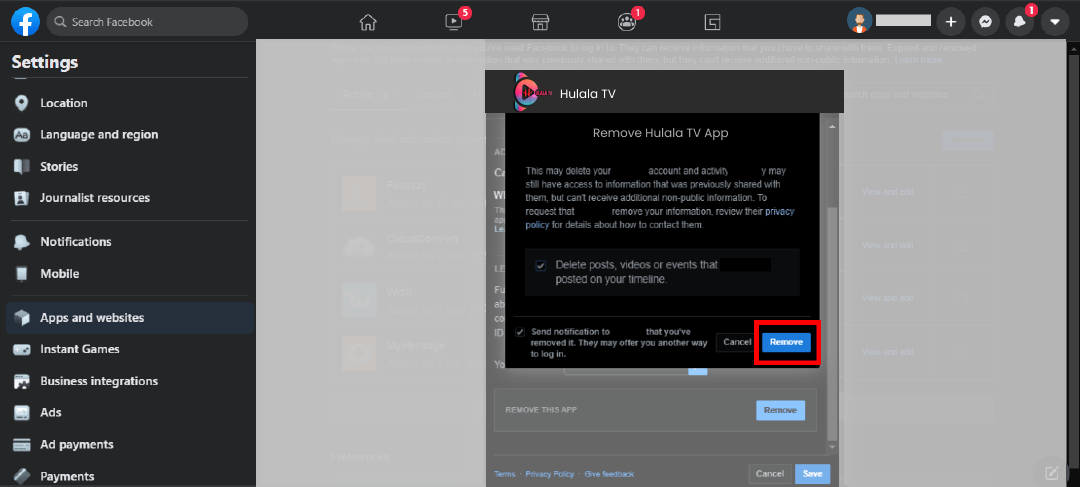Screen dimensions: 1080x487
Task: Open Language and region settings
Action: pos(129,135)
